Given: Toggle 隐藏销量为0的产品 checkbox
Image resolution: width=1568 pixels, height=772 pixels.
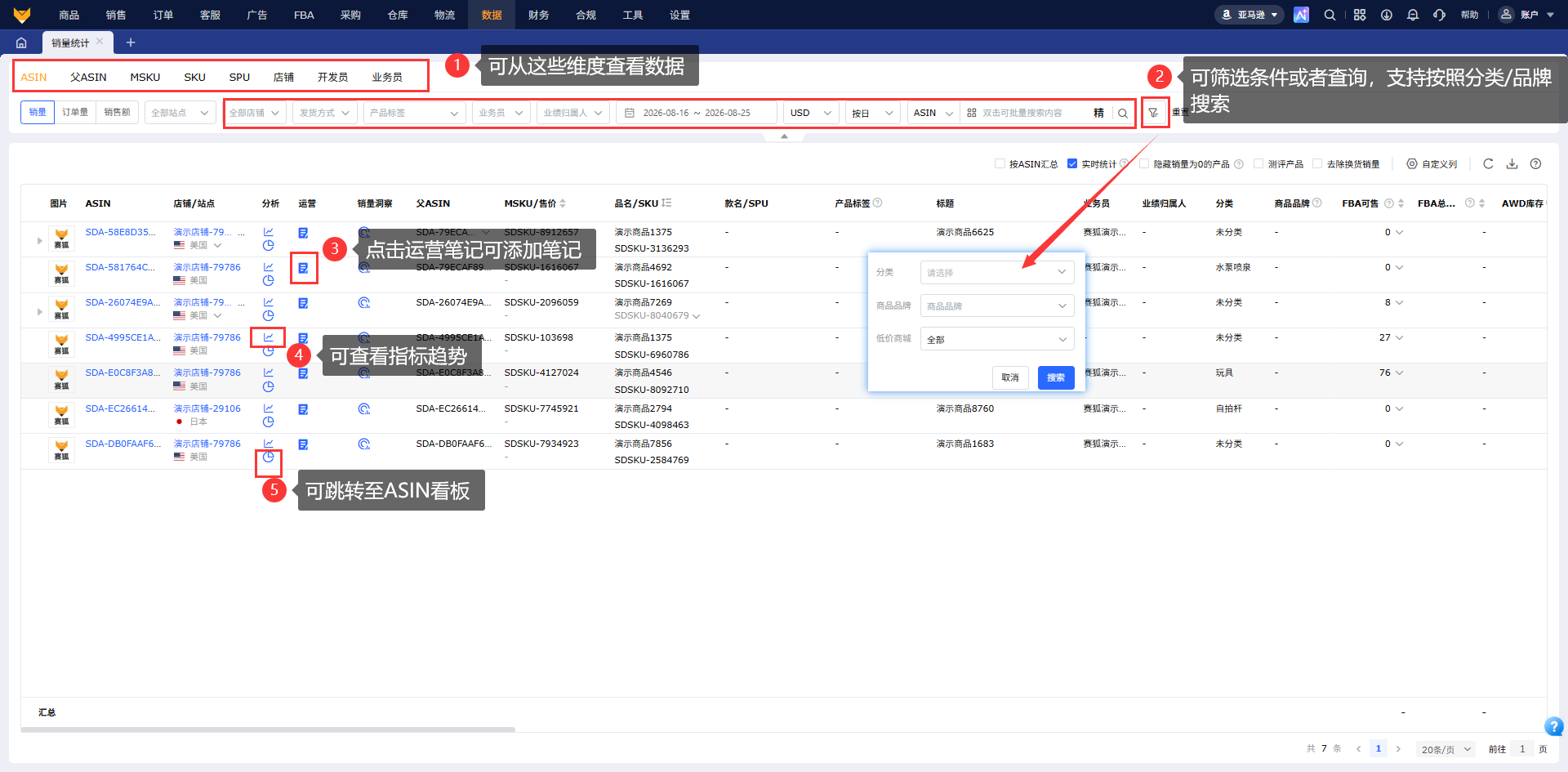Looking at the screenshot, I should pos(1144,163).
